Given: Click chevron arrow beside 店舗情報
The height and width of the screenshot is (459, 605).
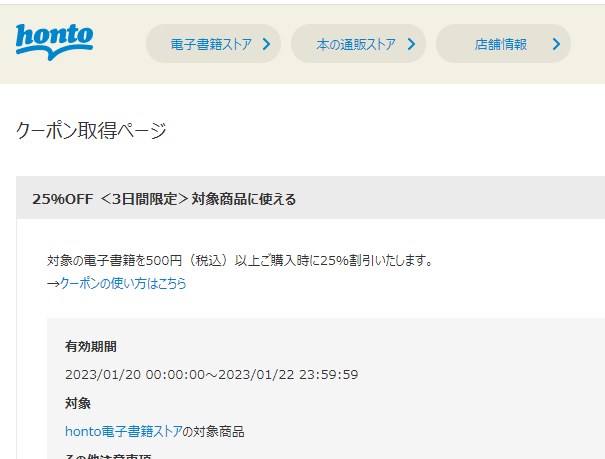Looking at the screenshot, I should pyautogui.click(x=556, y=44).
